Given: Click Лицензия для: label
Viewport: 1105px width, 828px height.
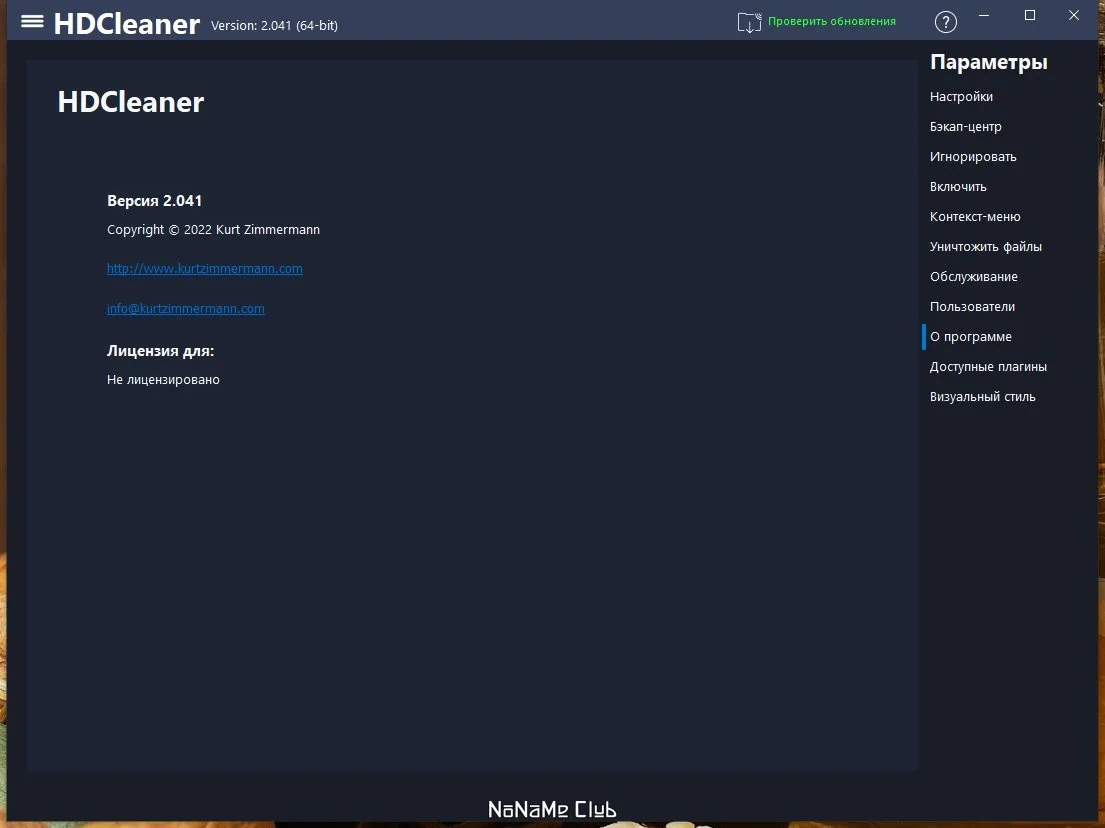Looking at the screenshot, I should (x=160, y=351).
